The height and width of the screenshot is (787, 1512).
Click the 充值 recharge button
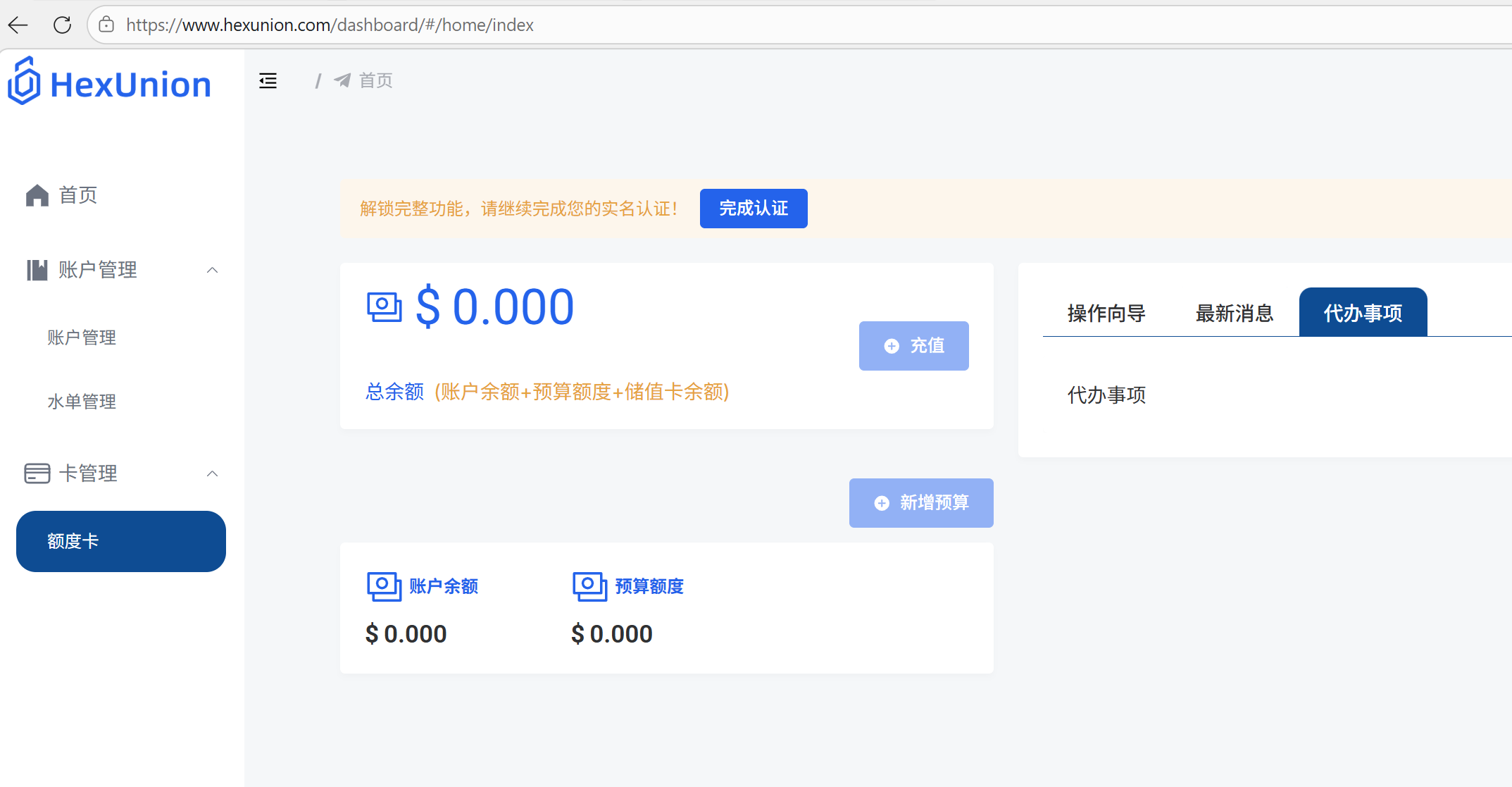[x=913, y=346]
